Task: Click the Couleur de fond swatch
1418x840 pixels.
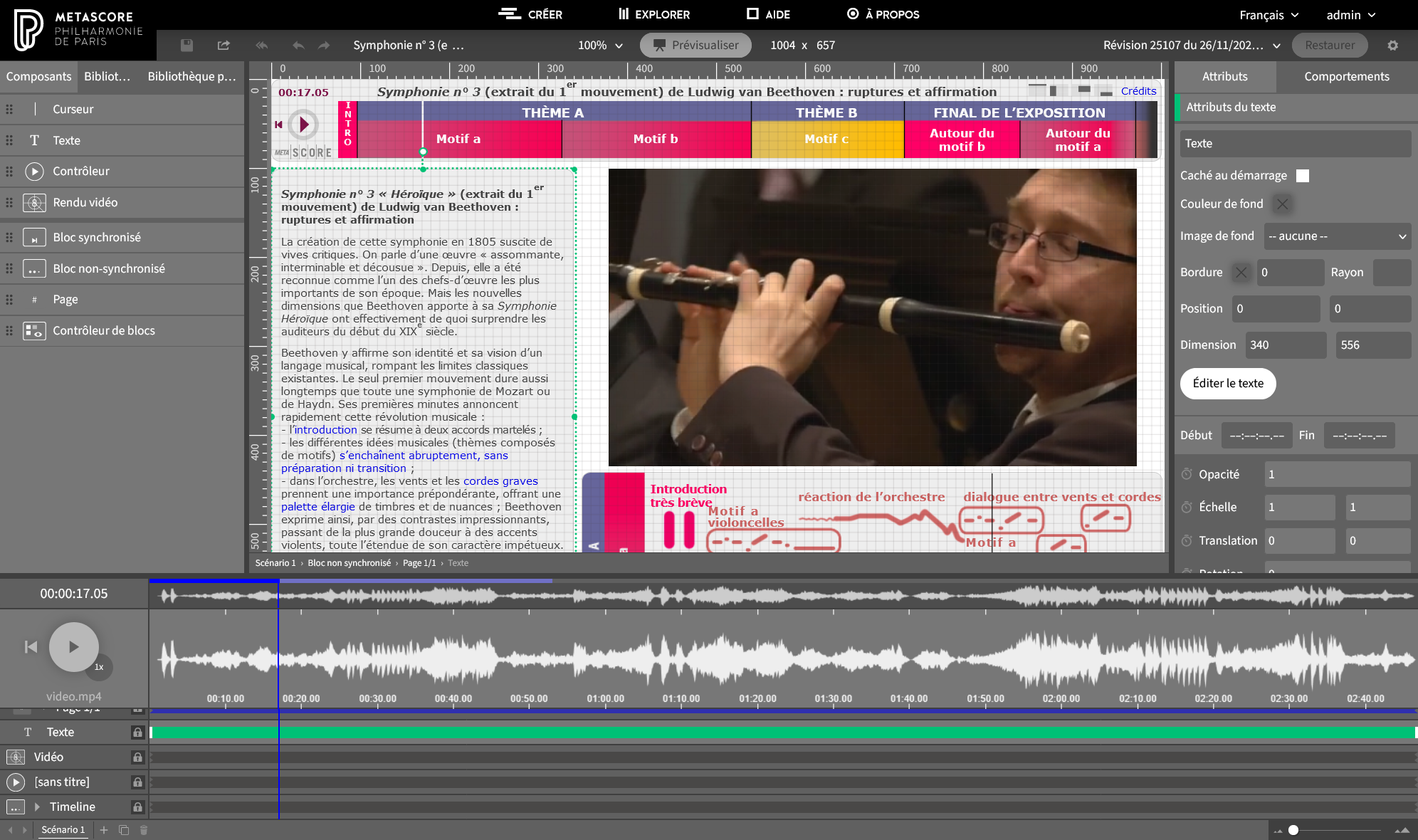Action: pos(1282,204)
